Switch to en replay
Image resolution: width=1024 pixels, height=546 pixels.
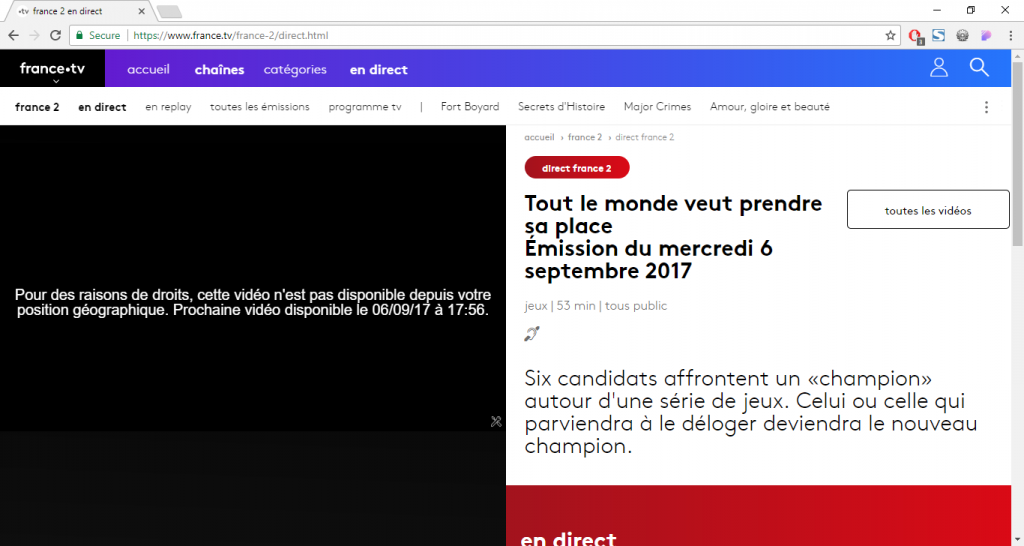click(x=168, y=107)
